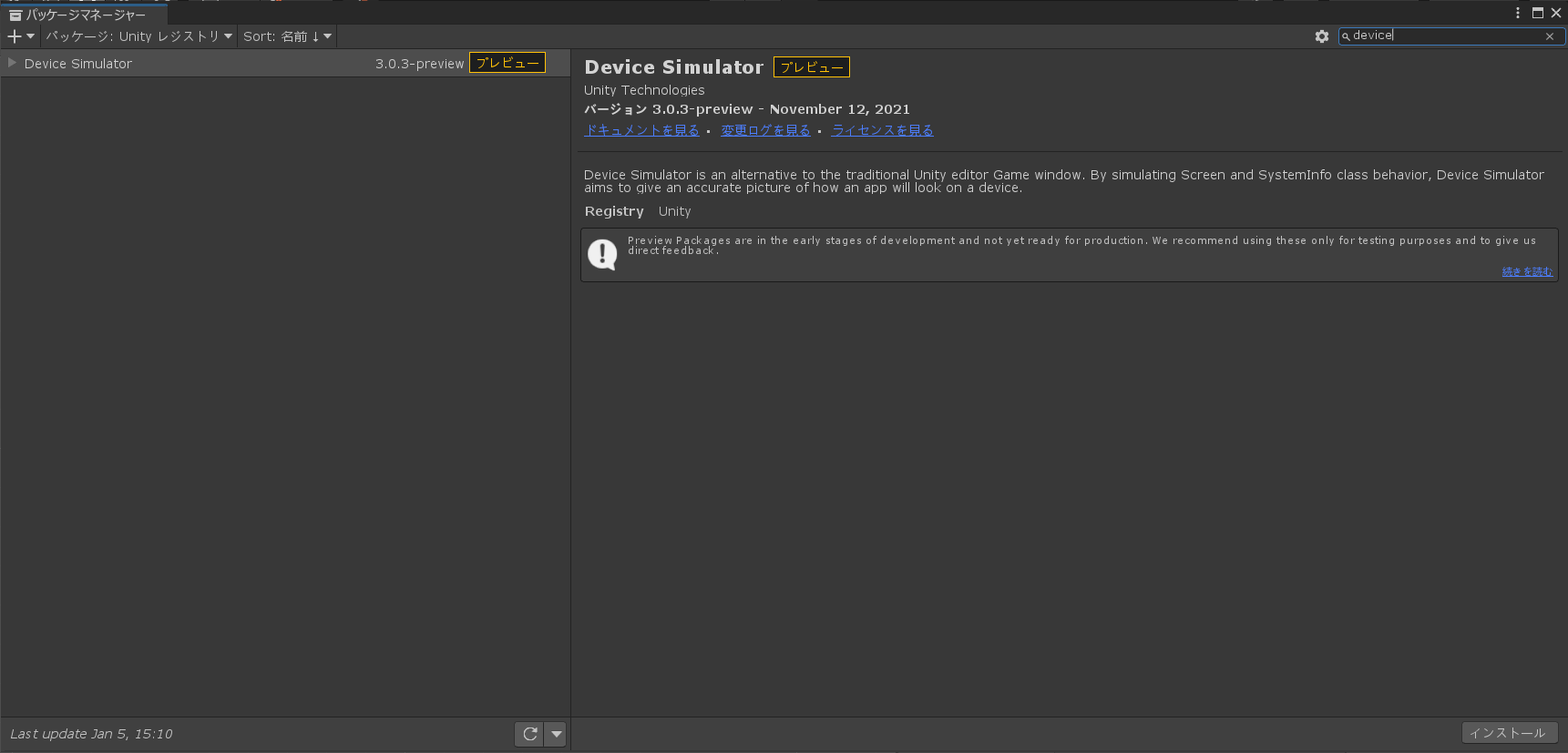Maximize the Package Manager window
Viewport: 1568px width, 753px height.
pyautogui.click(x=1538, y=13)
